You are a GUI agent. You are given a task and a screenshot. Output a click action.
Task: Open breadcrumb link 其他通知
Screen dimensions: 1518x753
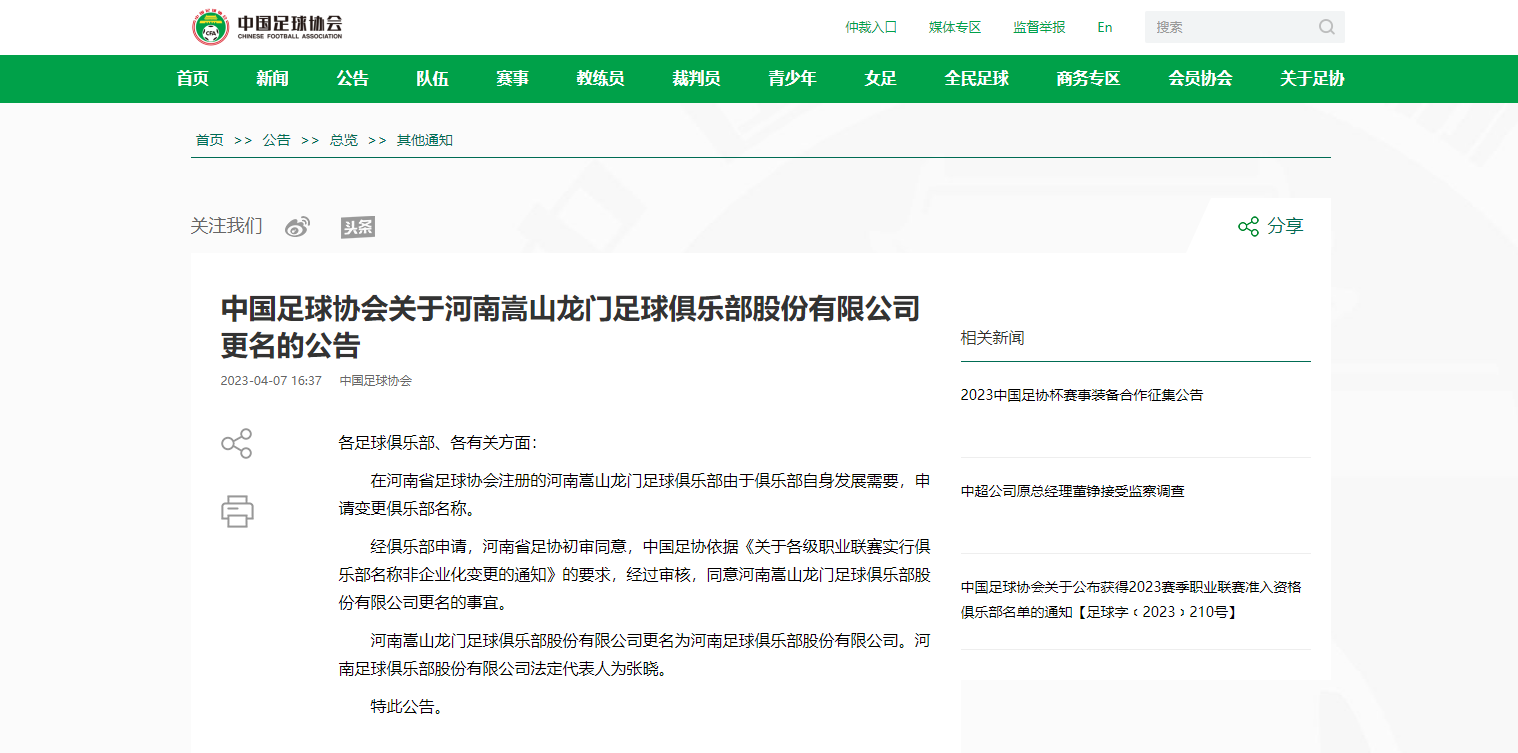coord(424,140)
